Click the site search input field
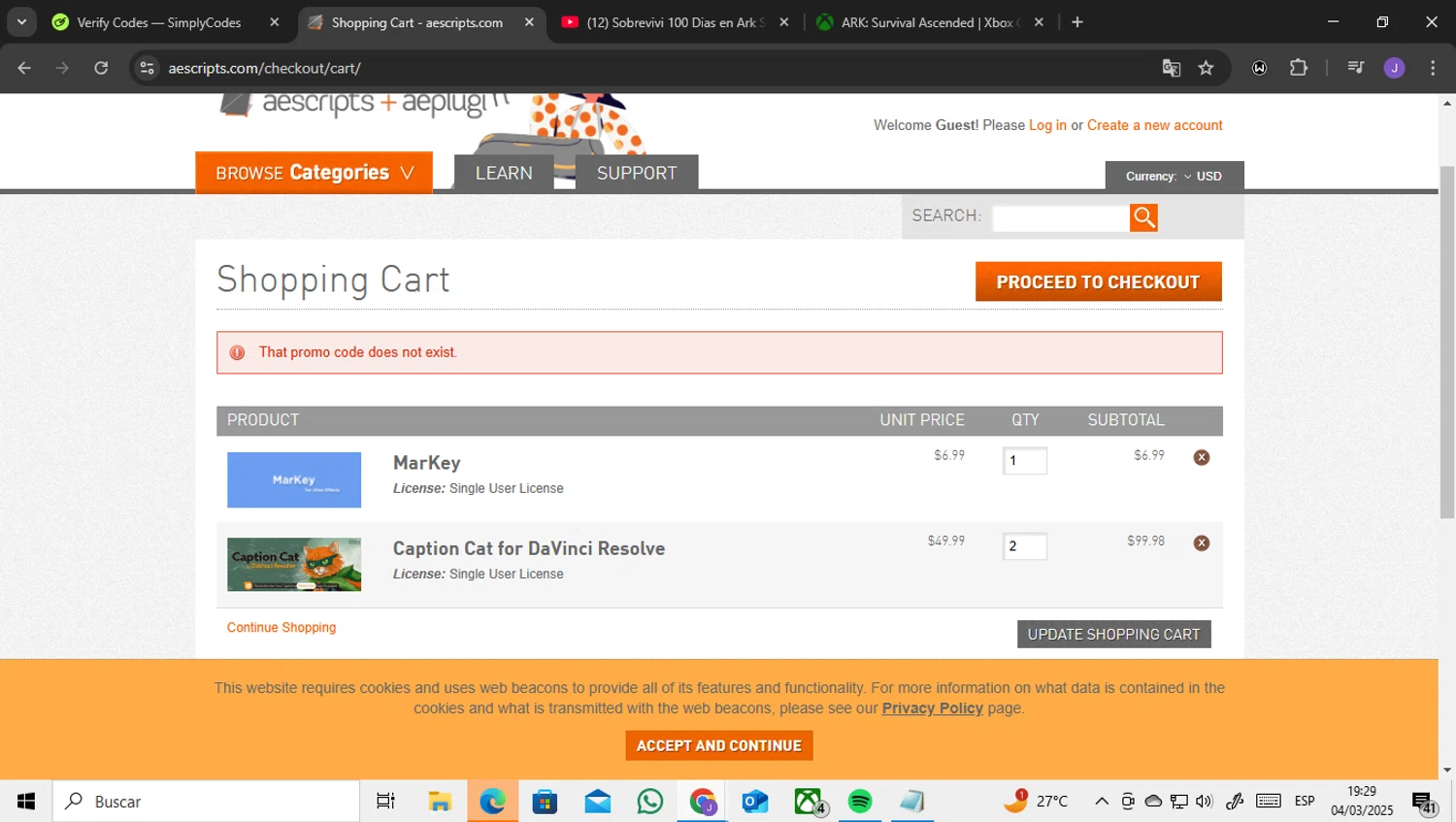Image resolution: width=1456 pixels, height=822 pixels. (x=1061, y=217)
